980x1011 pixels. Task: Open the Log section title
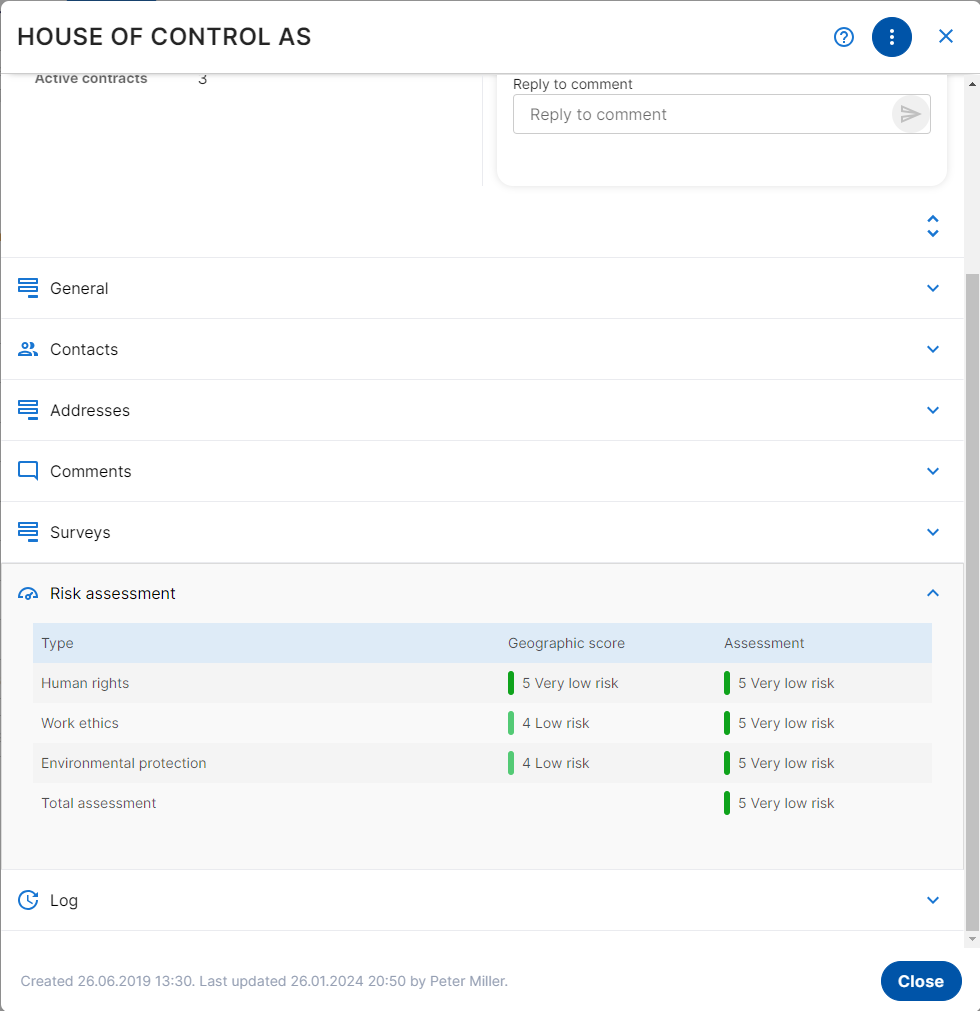click(64, 901)
